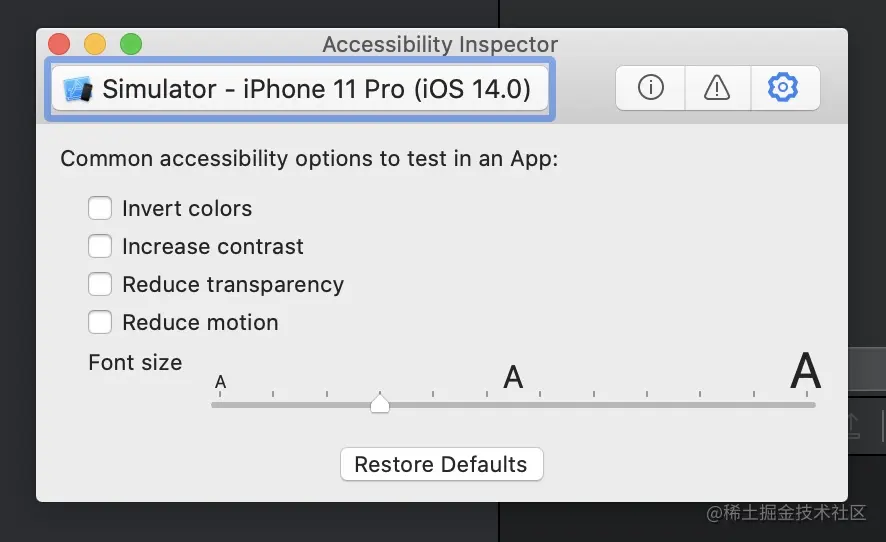Open the Simulator - iPhone 11 Pro target dropdown

click(x=300, y=89)
